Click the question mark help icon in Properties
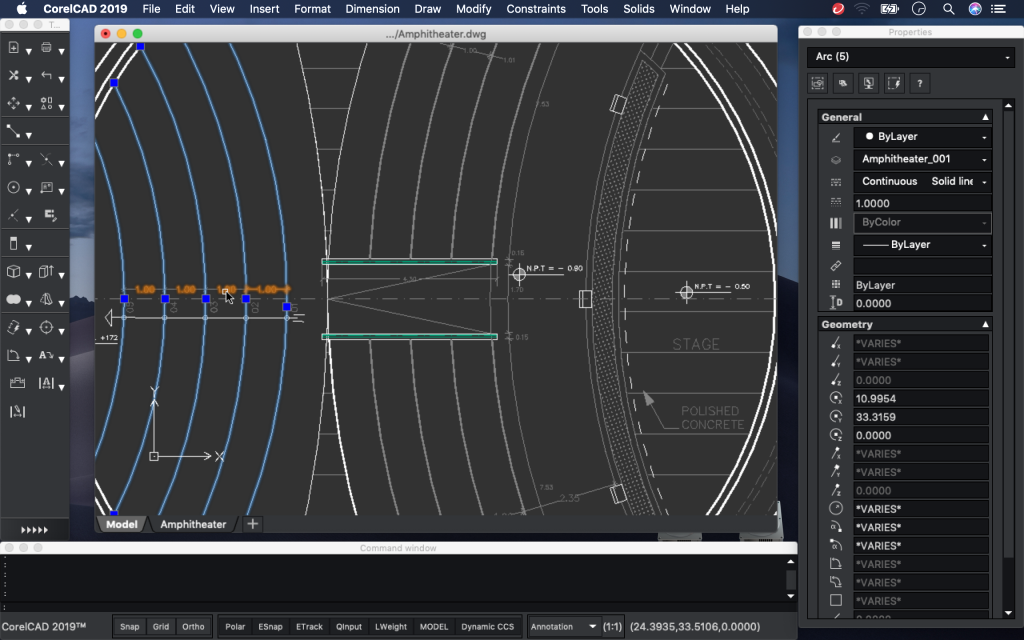The height and width of the screenshot is (640, 1024). coord(920,83)
